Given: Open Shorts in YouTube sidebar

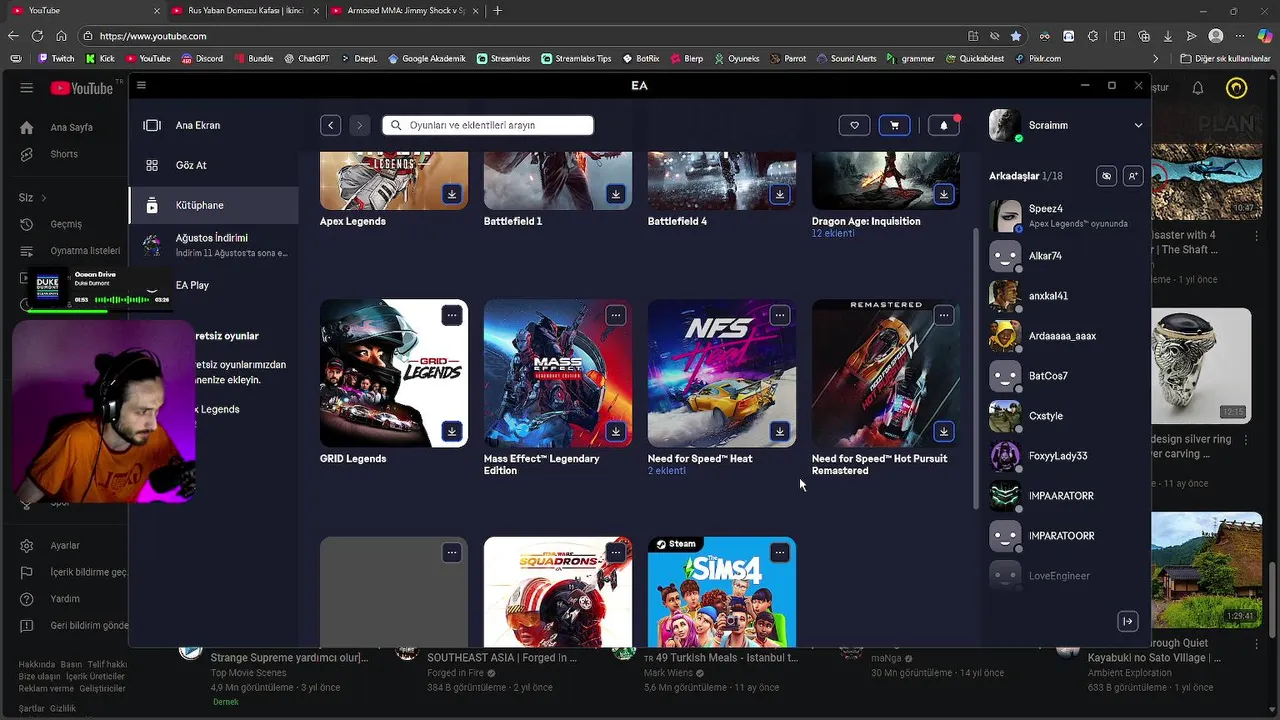Looking at the screenshot, I should click(x=65, y=154).
